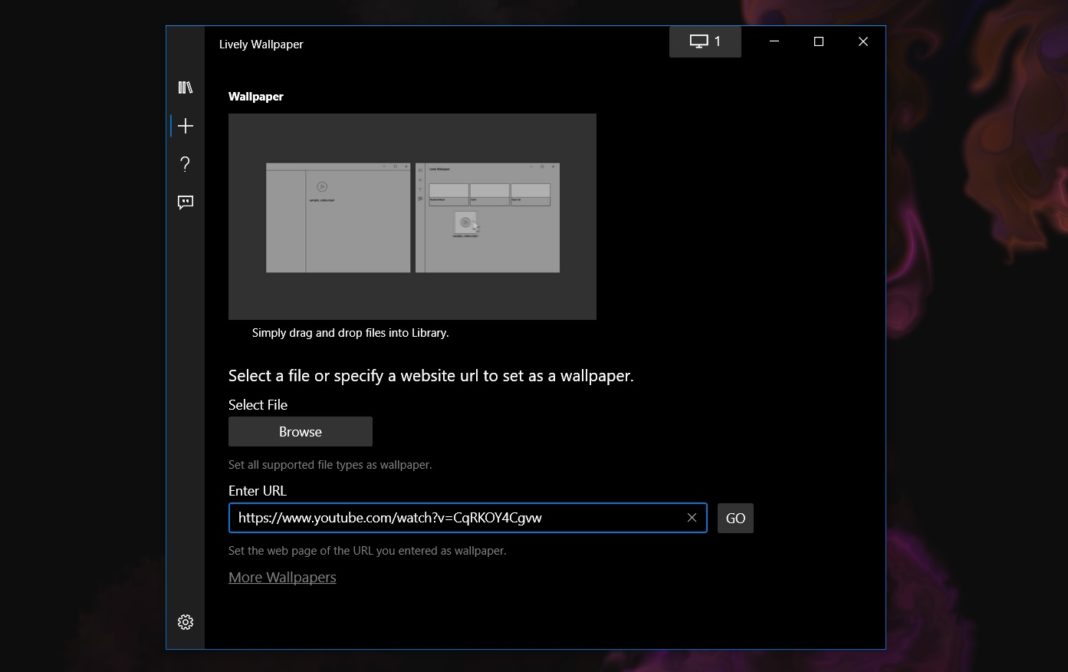The image size is (1068, 672).
Task: Click the monitor display selector icon
Action: click(697, 41)
